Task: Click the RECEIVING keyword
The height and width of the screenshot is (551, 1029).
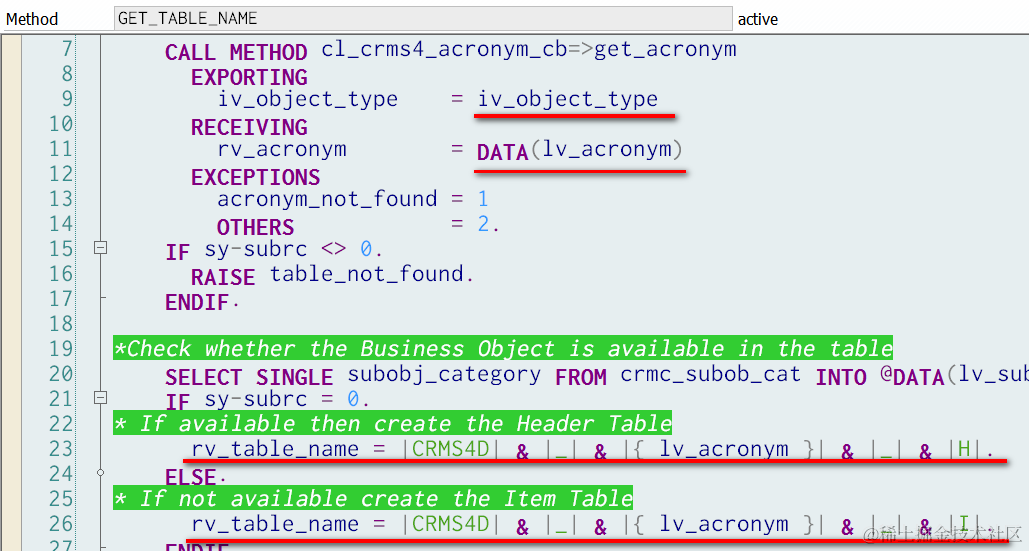Action: pos(249,127)
